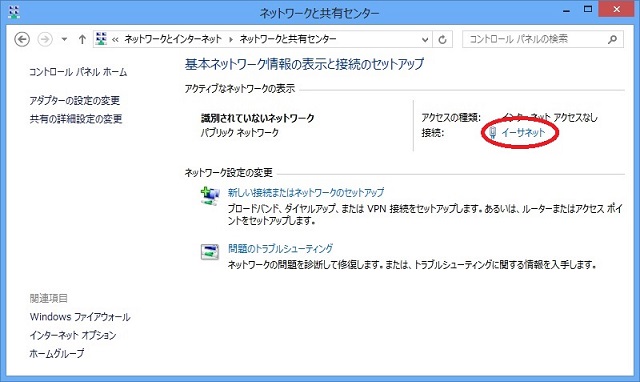Open アダプターの設定の変更

pyautogui.click(x=75, y=100)
